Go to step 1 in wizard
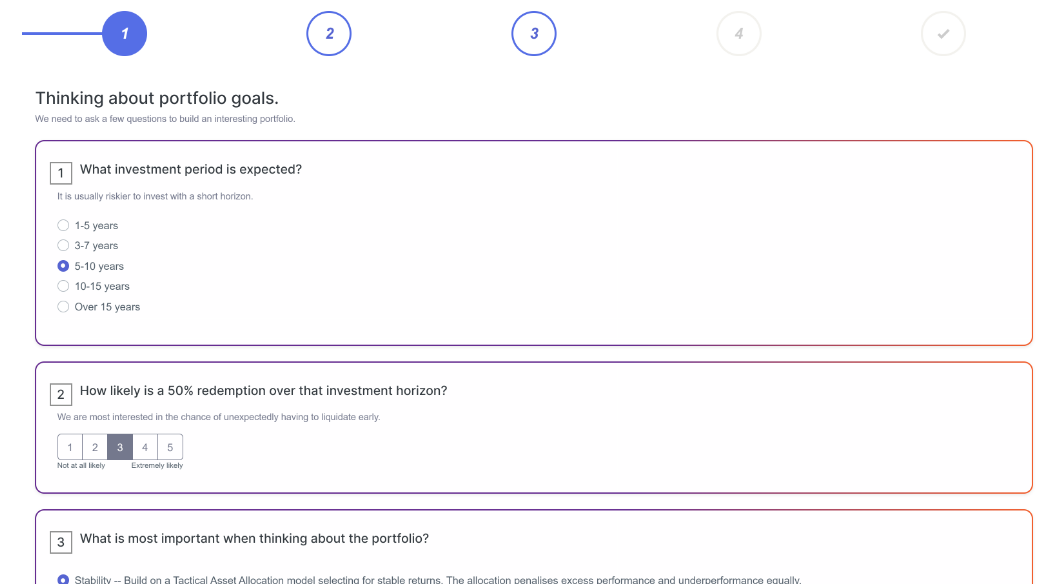Viewport: 1037px width, 584px height. click(x=124, y=34)
